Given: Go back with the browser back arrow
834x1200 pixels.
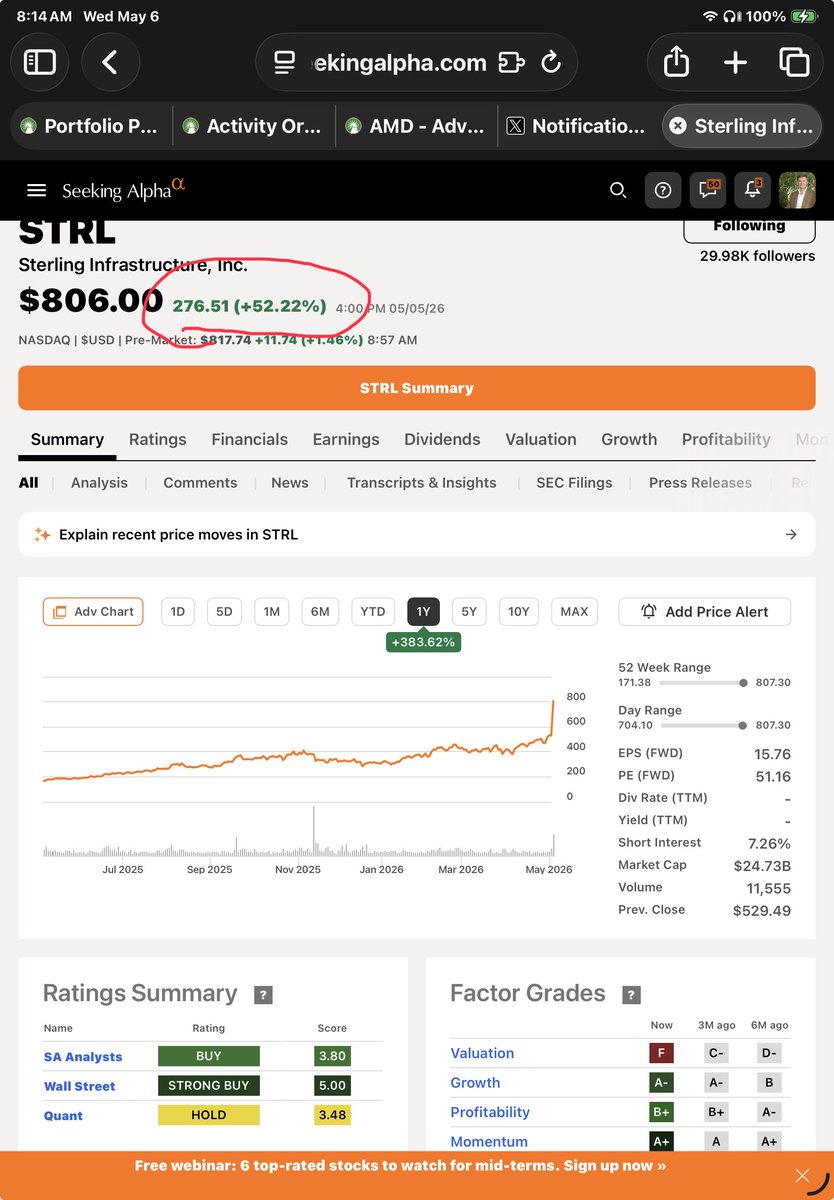Looking at the screenshot, I should pos(110,62).
